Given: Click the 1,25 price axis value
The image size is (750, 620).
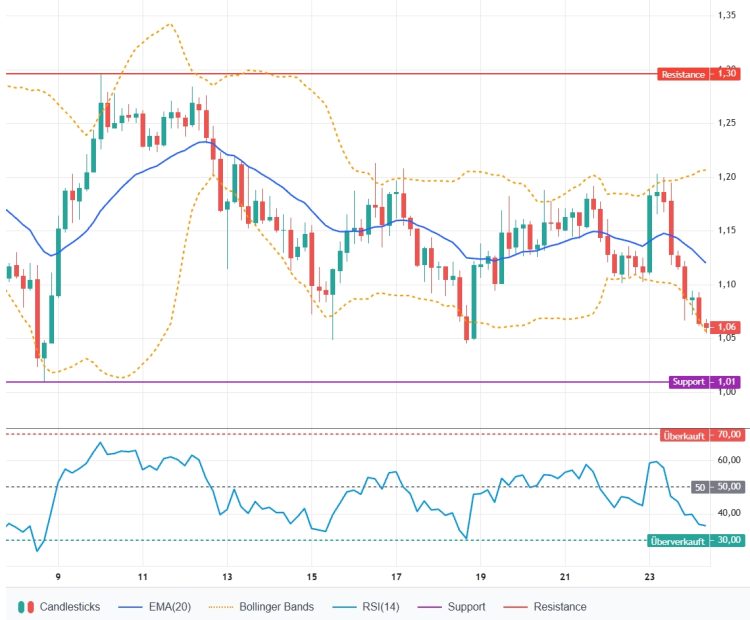Looking at the screenshot, I should [727, 123].
